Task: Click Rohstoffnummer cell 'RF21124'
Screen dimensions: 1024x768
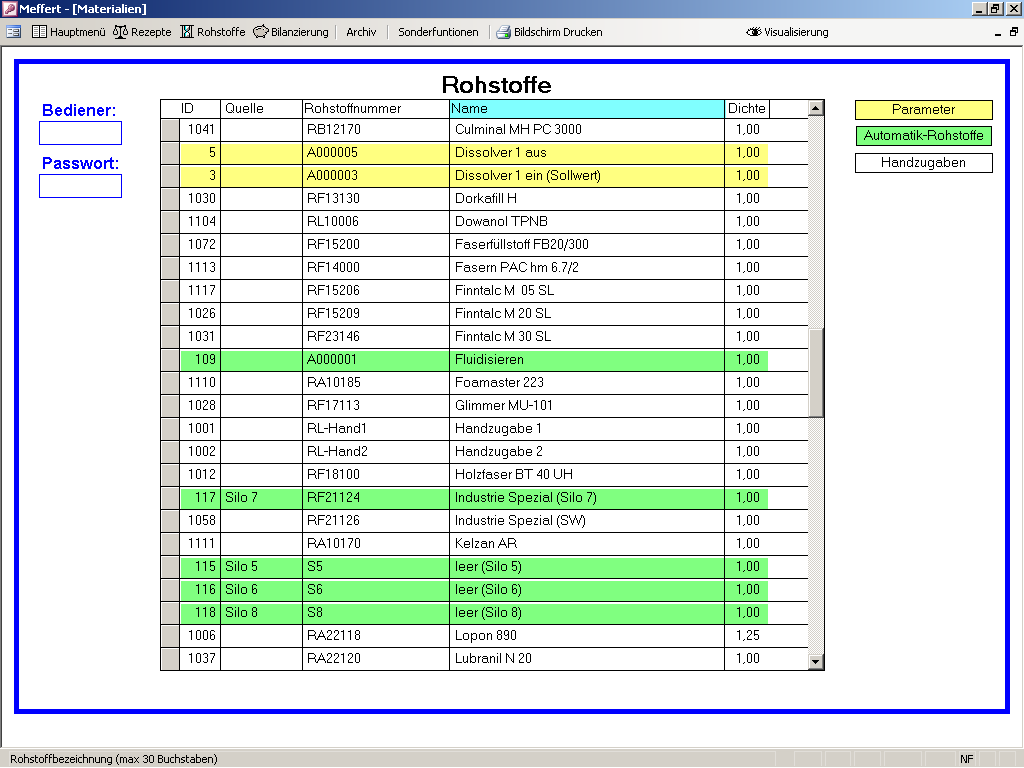Action: coord(376,498)
